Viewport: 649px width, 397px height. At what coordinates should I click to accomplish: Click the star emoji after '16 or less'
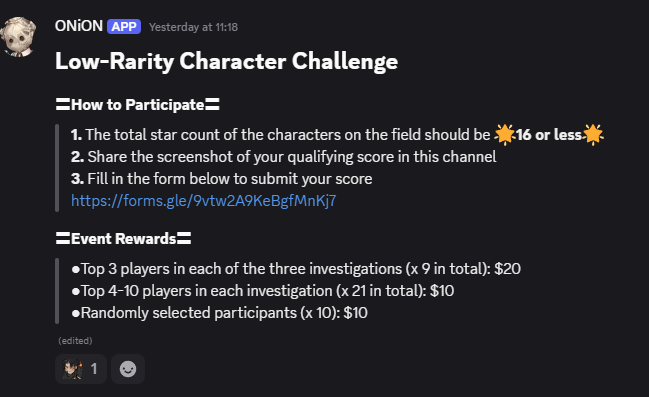click(x=593, y=135)
